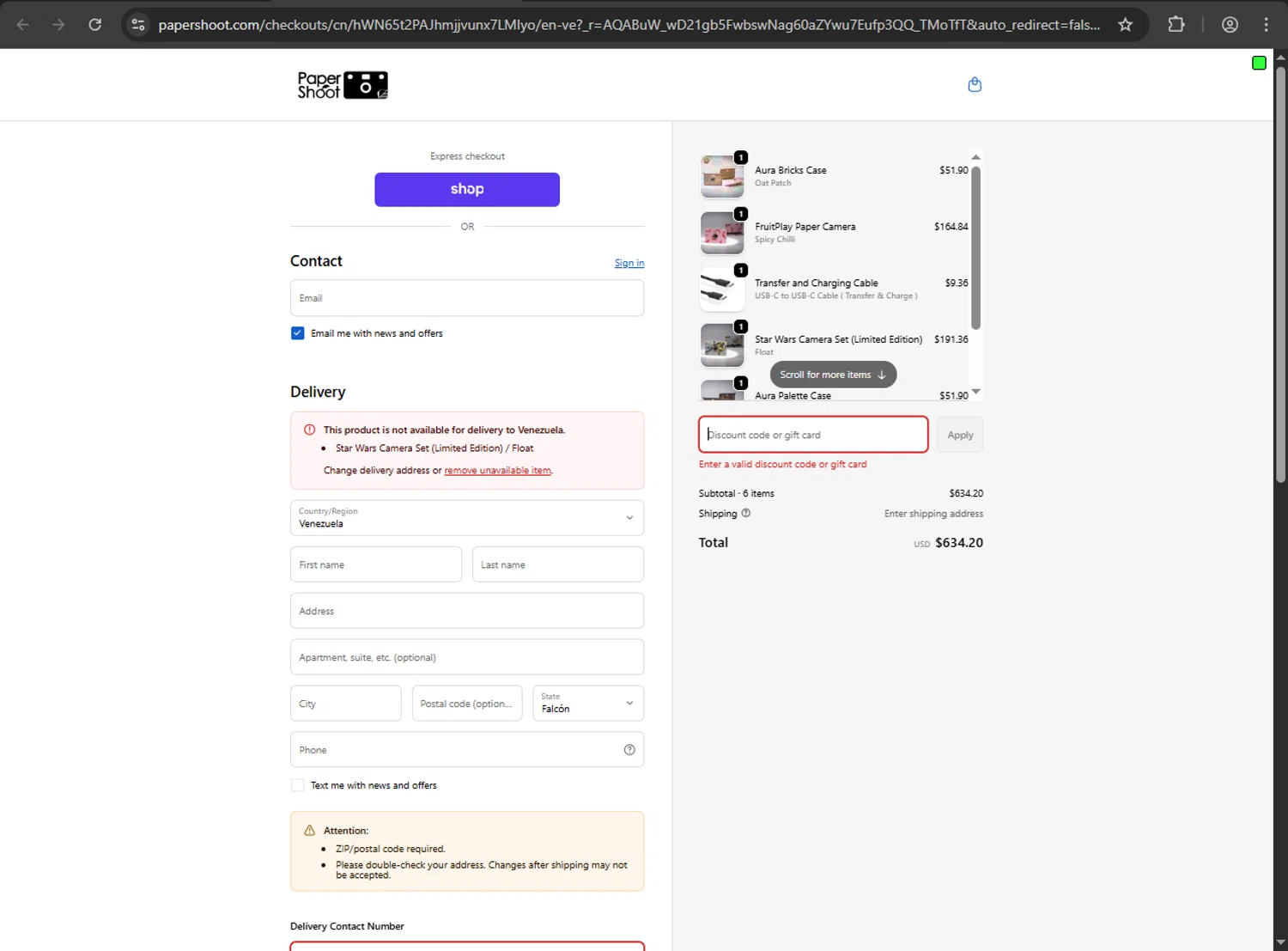
Task: Check Text me with news and offers
Action: point(297,785)
